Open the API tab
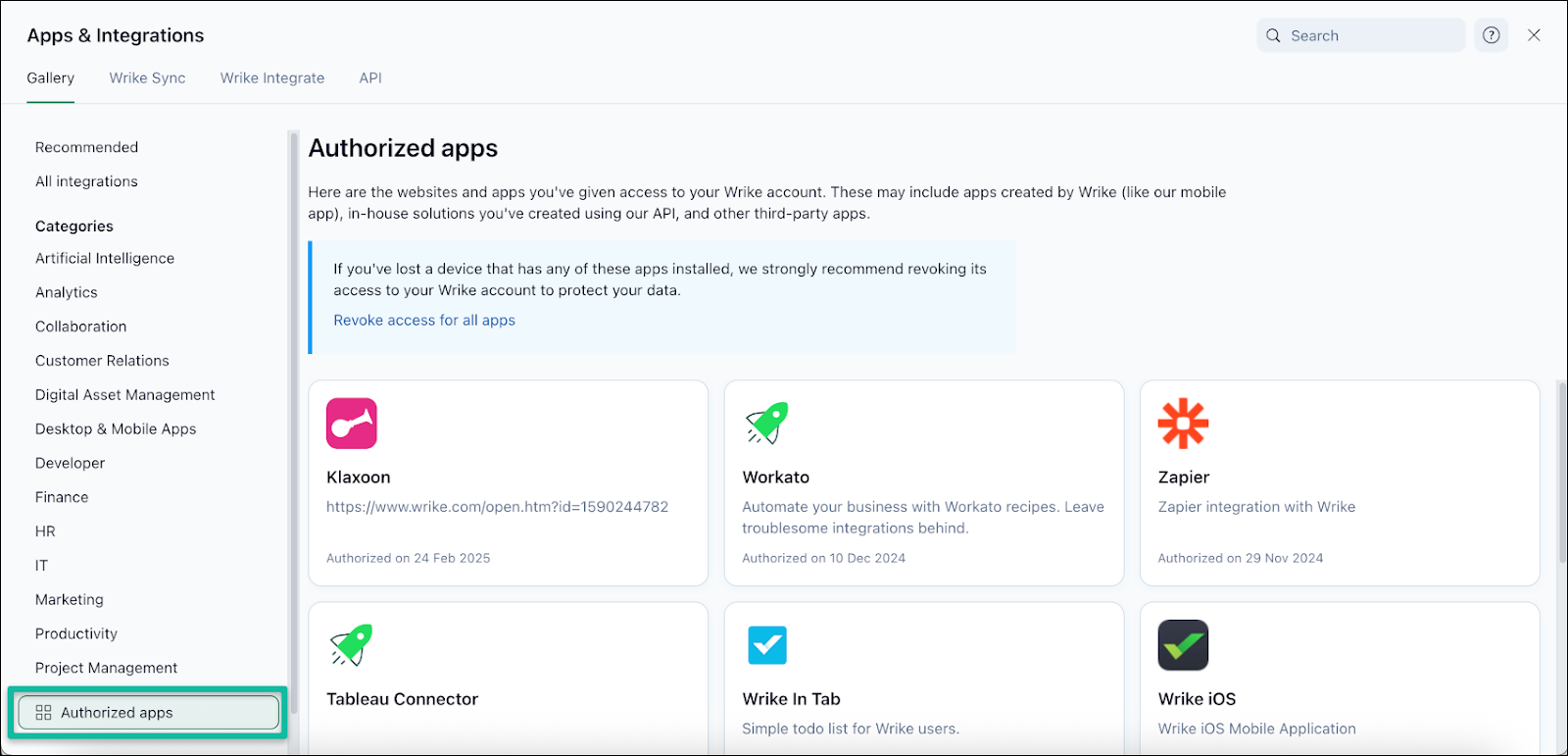This screenshot has width=1568, height=756. 370,77
